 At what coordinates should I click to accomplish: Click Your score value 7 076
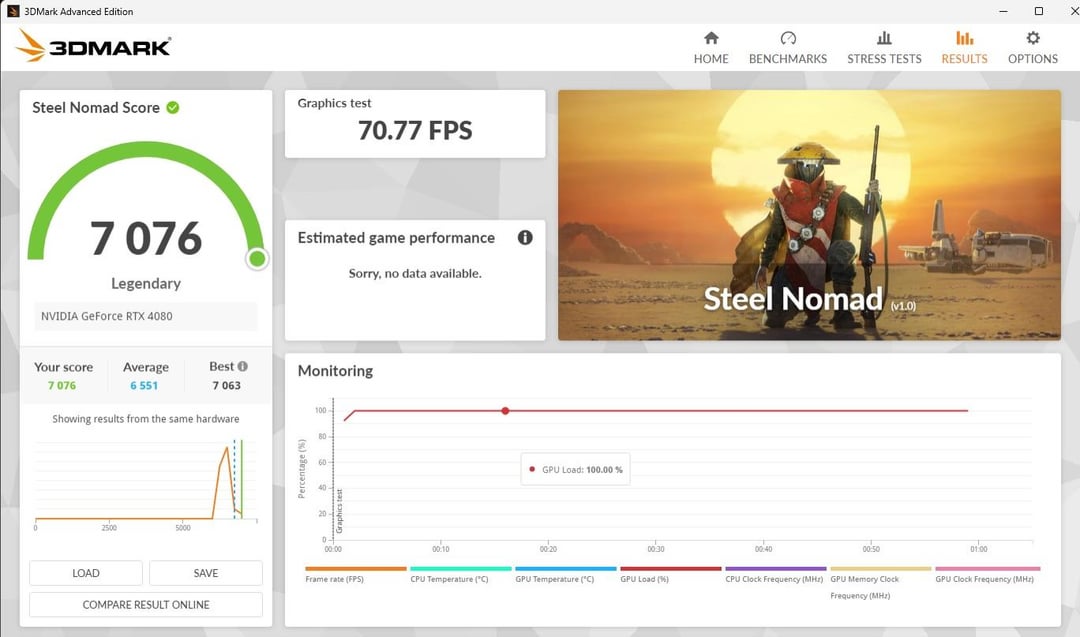[x=62, y=386]
